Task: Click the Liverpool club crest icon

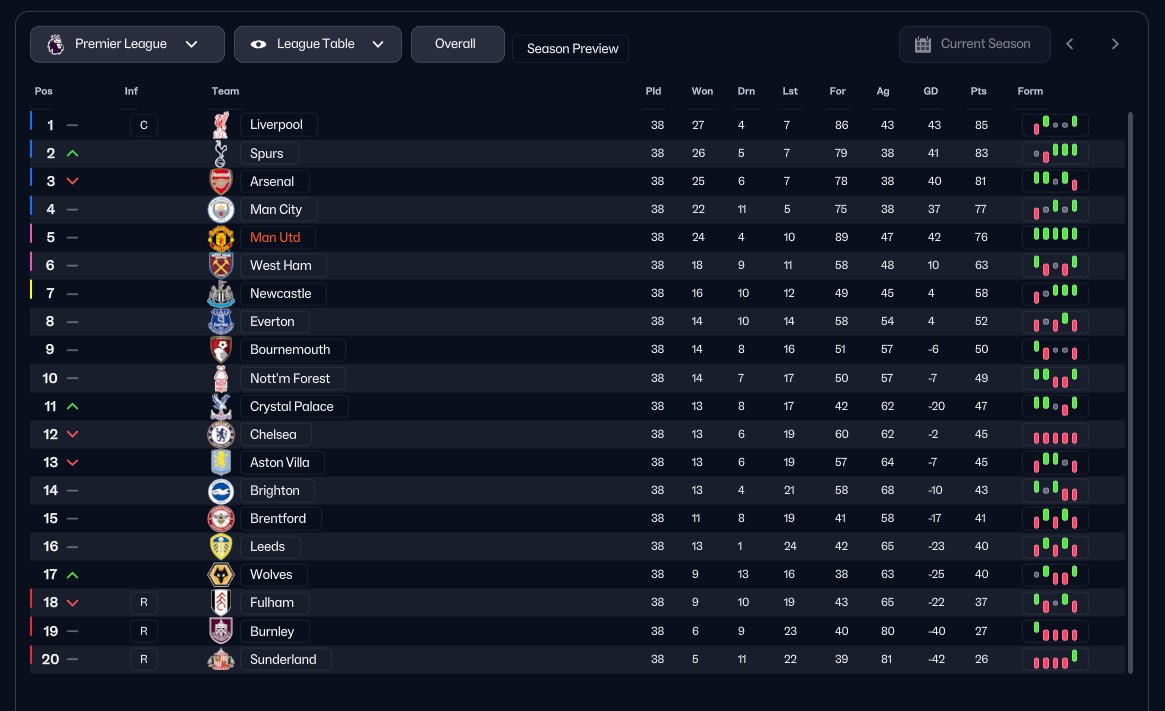Action: 221,125
